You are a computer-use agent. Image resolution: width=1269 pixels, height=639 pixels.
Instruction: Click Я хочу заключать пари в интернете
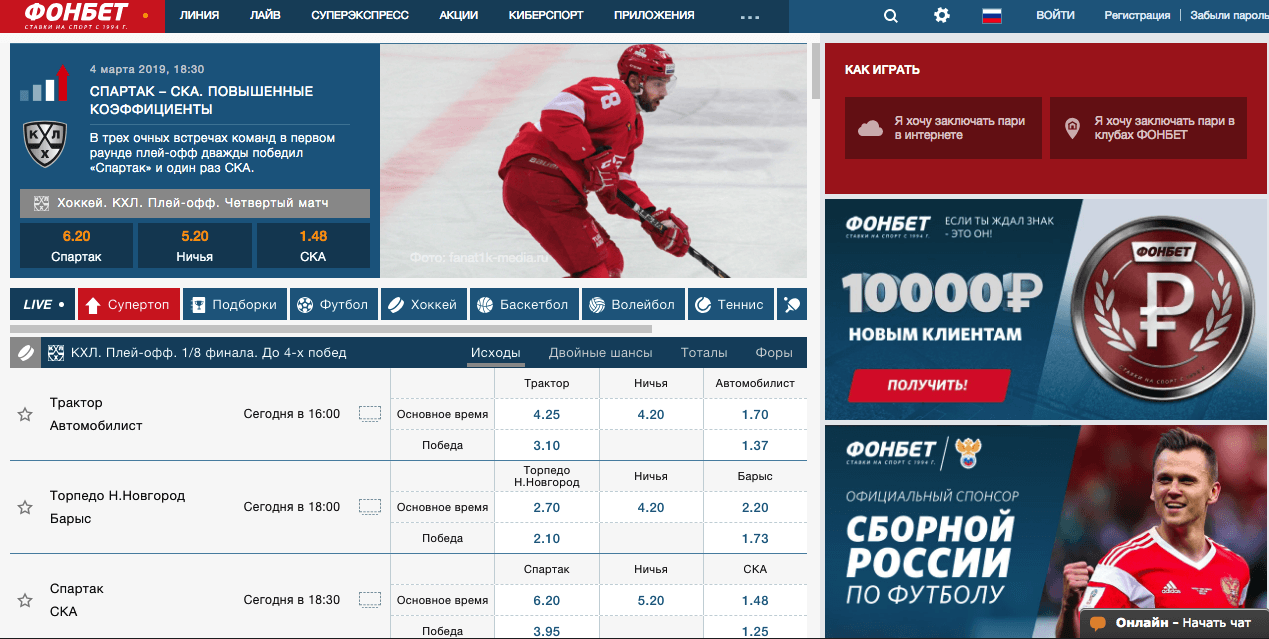[x=943, y=128]
